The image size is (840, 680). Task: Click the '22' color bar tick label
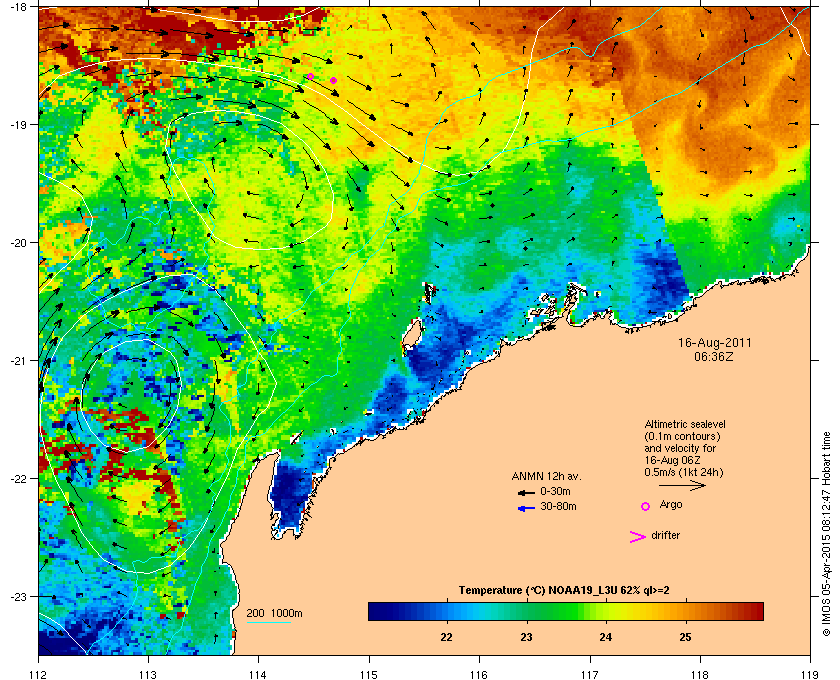click(x=446, y=637)
